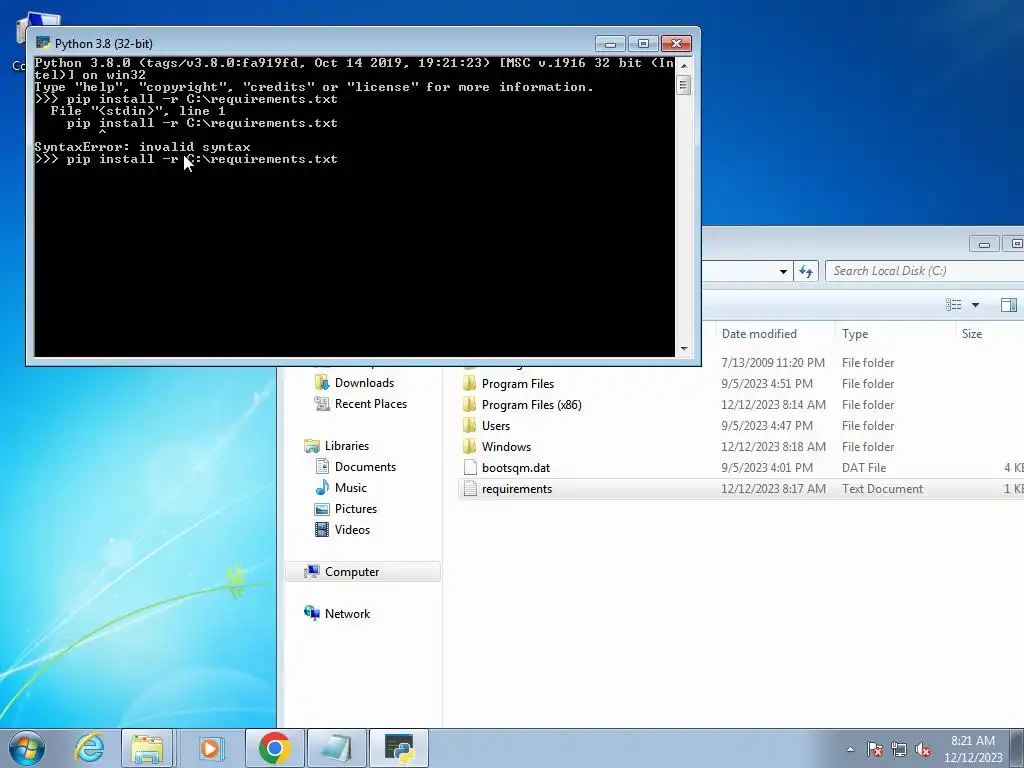Select the Program Files folder
The width and height of the screenshot is (1024, 768).
[517, 383]
